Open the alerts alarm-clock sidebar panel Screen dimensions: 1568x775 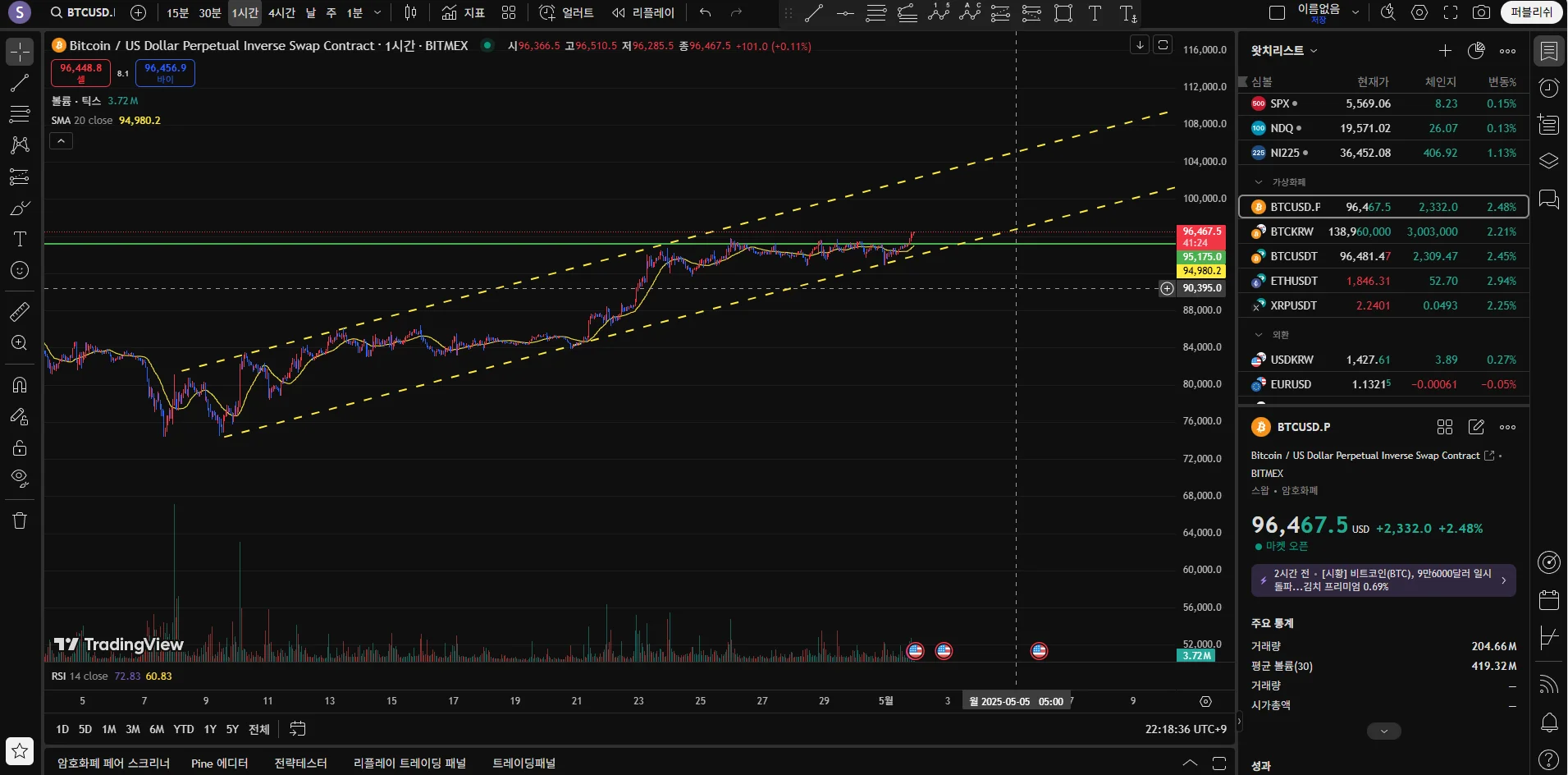coord(1549,88)
